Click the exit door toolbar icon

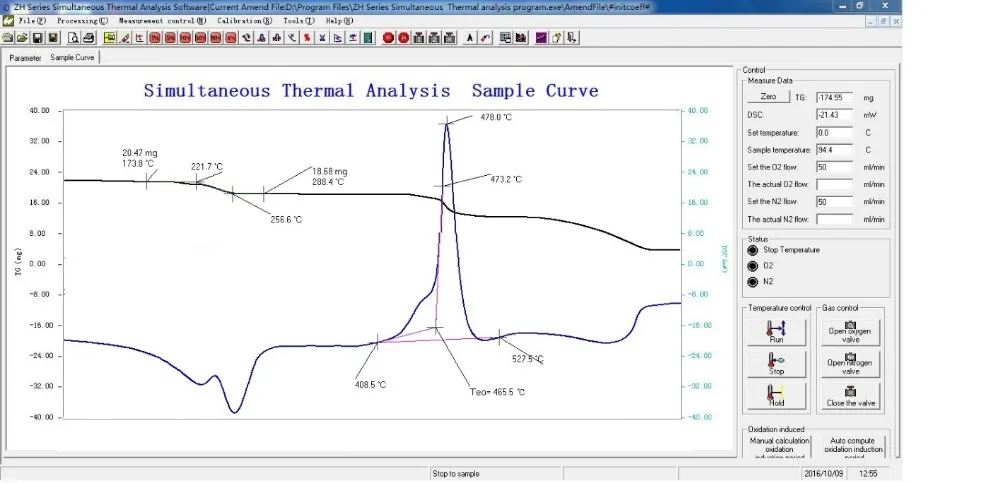tap(572, 38)
